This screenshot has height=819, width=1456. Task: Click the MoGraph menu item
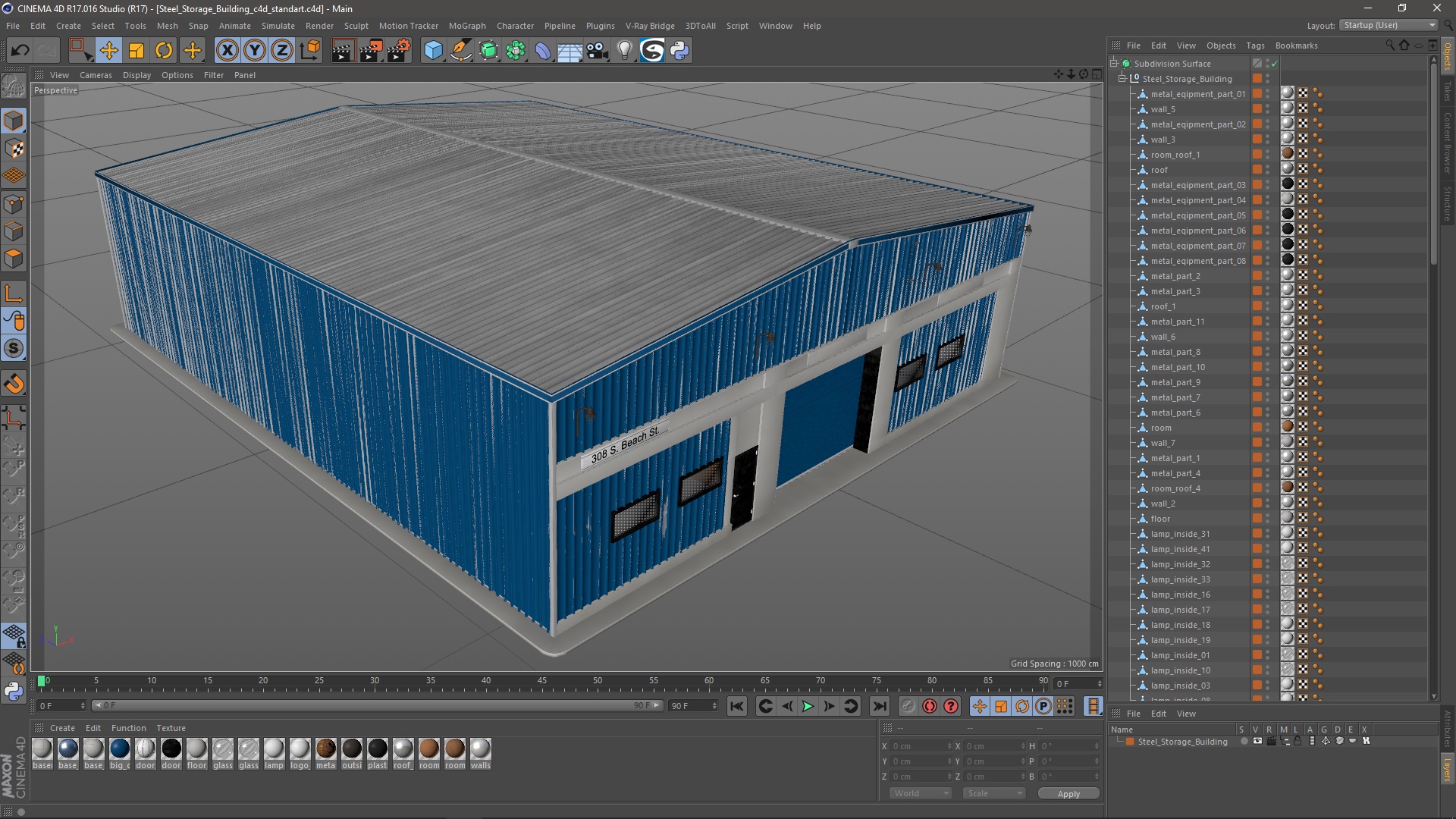(x=465, y=25)
